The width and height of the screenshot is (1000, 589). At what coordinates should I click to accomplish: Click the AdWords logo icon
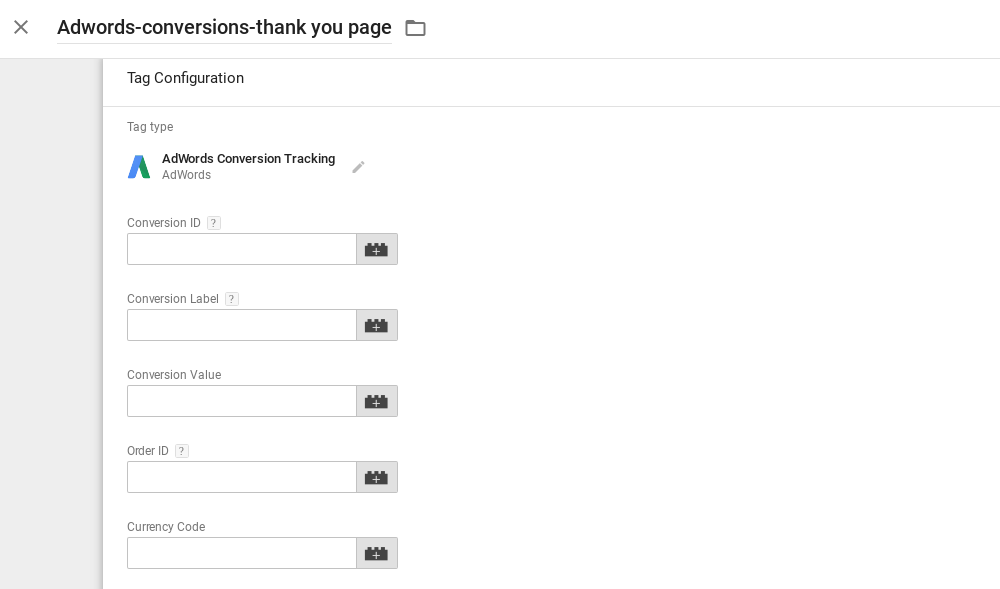click(139, 167)
